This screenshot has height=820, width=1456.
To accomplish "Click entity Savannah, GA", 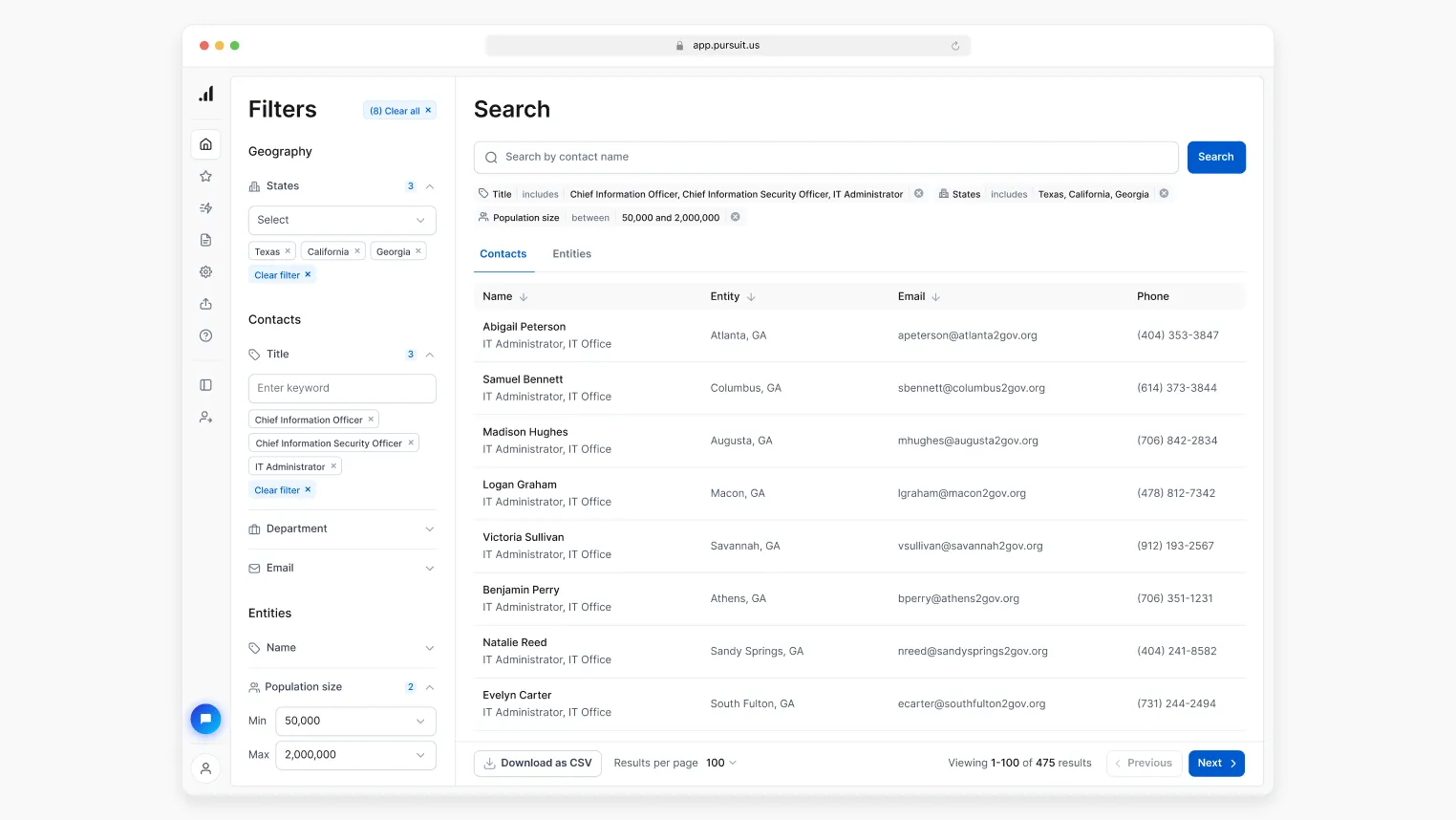I will 745,546.
